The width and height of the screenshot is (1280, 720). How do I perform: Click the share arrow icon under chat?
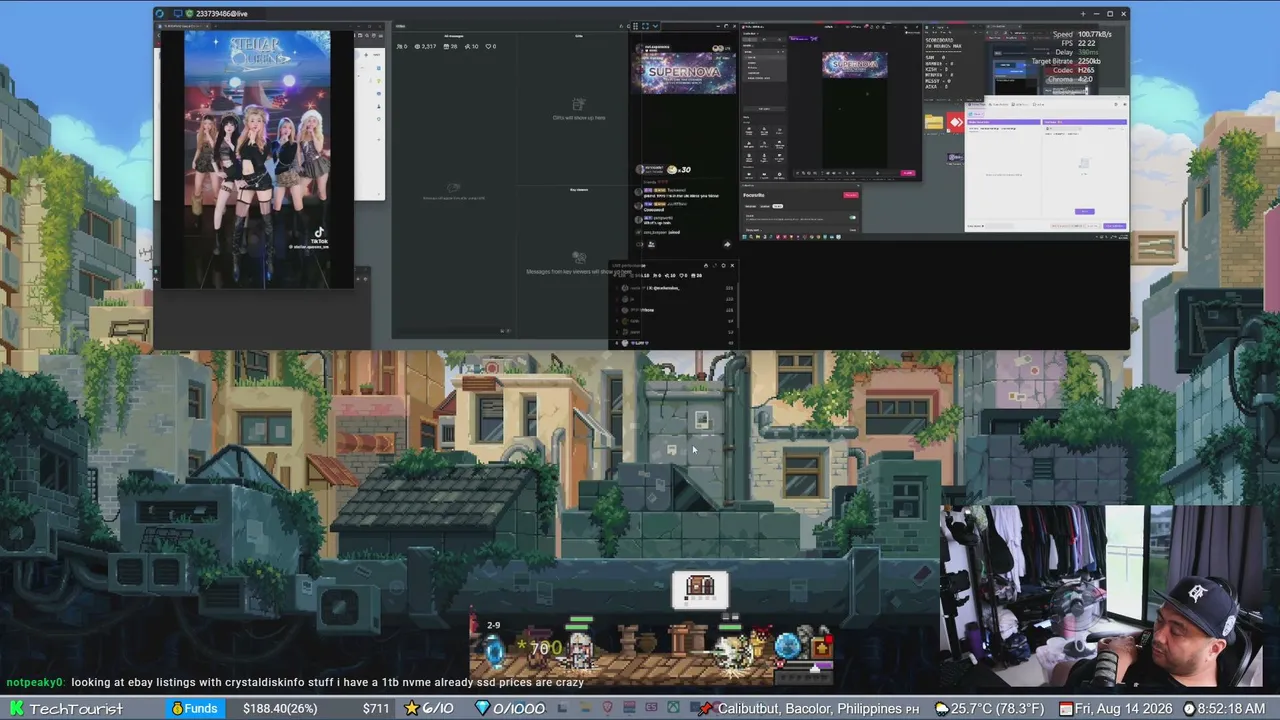tap(727, 244)
